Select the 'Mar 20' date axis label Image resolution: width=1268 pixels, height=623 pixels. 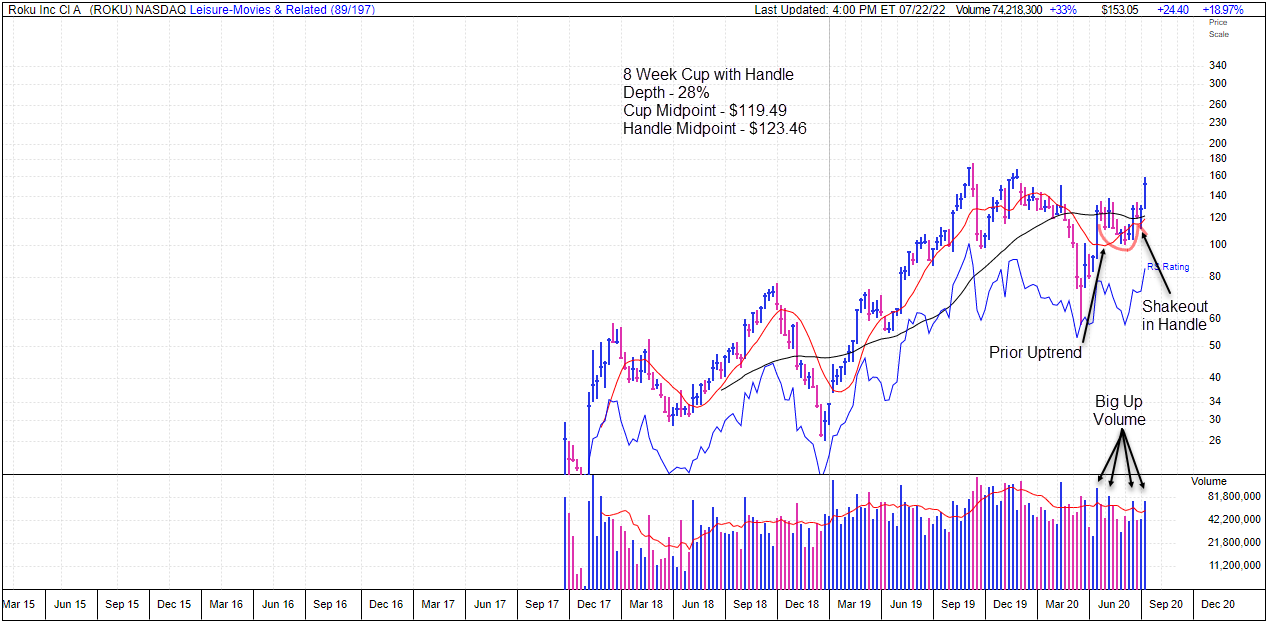[x=1062, y=604]
